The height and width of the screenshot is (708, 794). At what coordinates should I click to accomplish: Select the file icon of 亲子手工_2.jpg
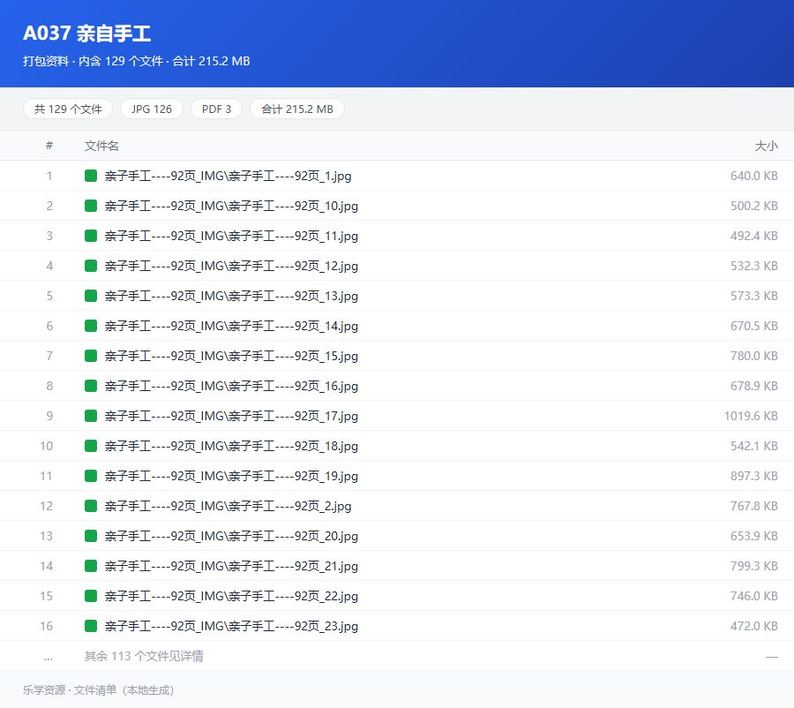coord(91,506)
